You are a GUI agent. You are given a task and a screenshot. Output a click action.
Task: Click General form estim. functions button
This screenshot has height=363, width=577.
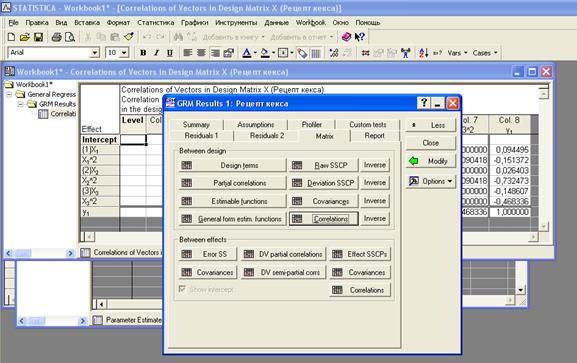232,219
